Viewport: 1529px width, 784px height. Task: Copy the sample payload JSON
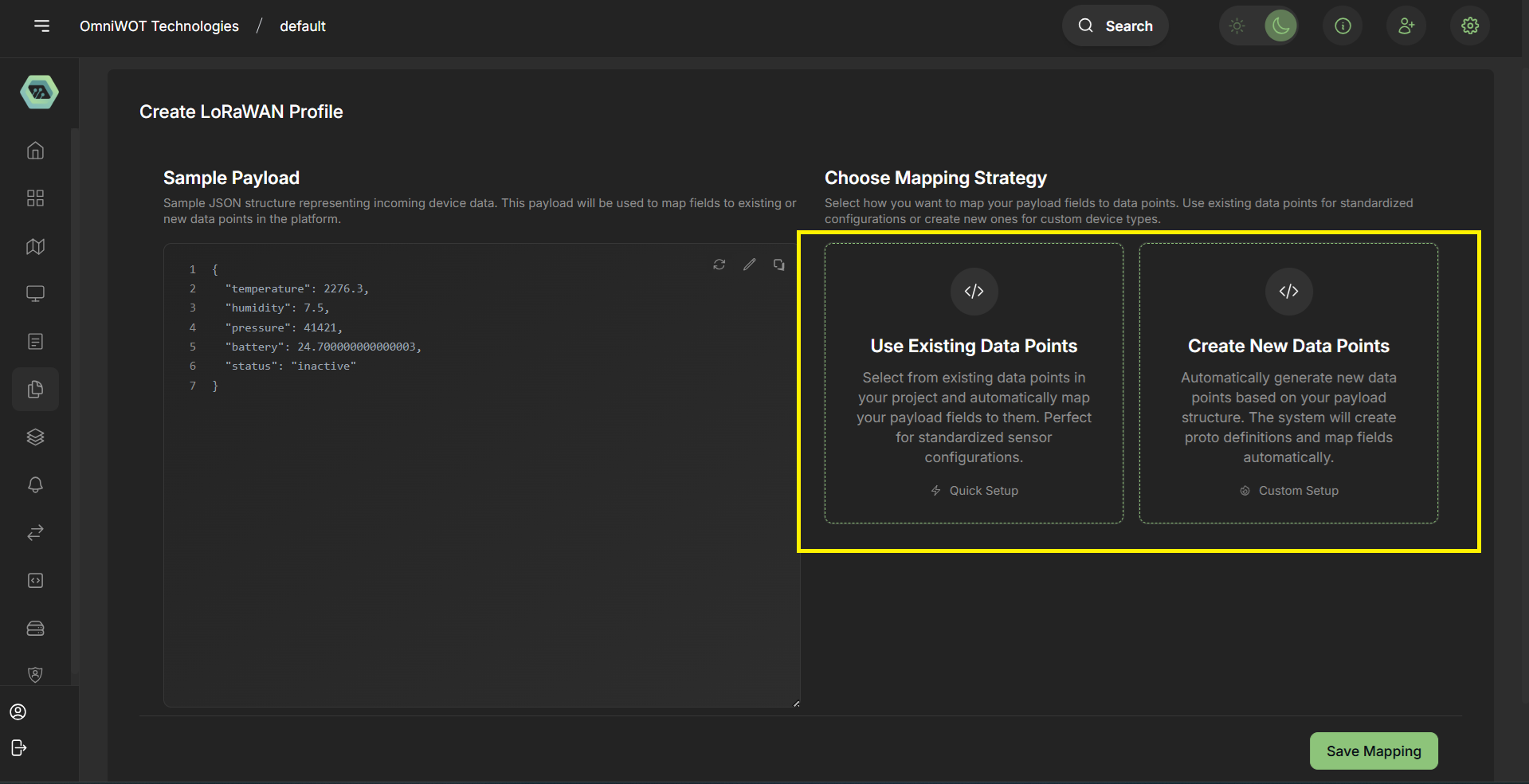click(x=778, y=265)
